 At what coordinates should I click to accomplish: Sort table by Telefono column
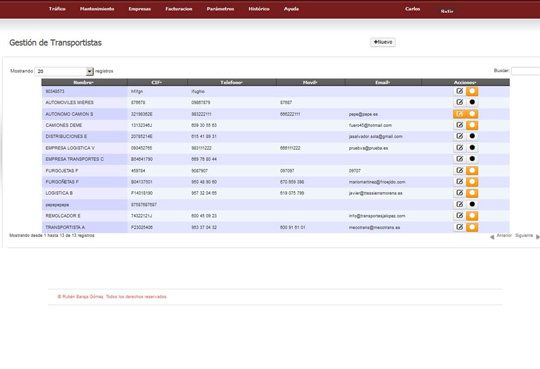tap(232, 82)
